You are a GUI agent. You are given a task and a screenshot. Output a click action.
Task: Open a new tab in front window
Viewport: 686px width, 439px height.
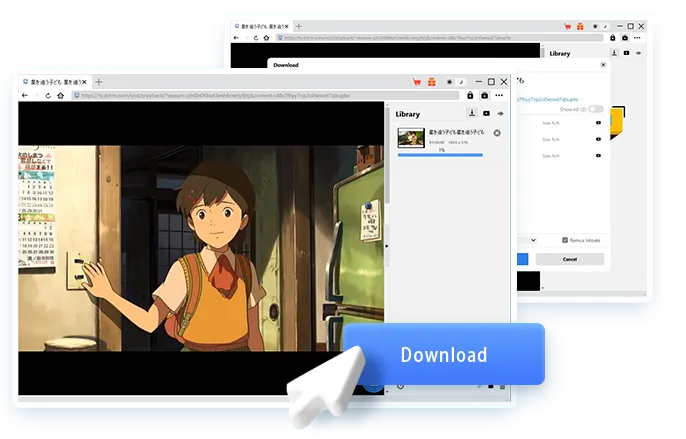coord(99,82)
